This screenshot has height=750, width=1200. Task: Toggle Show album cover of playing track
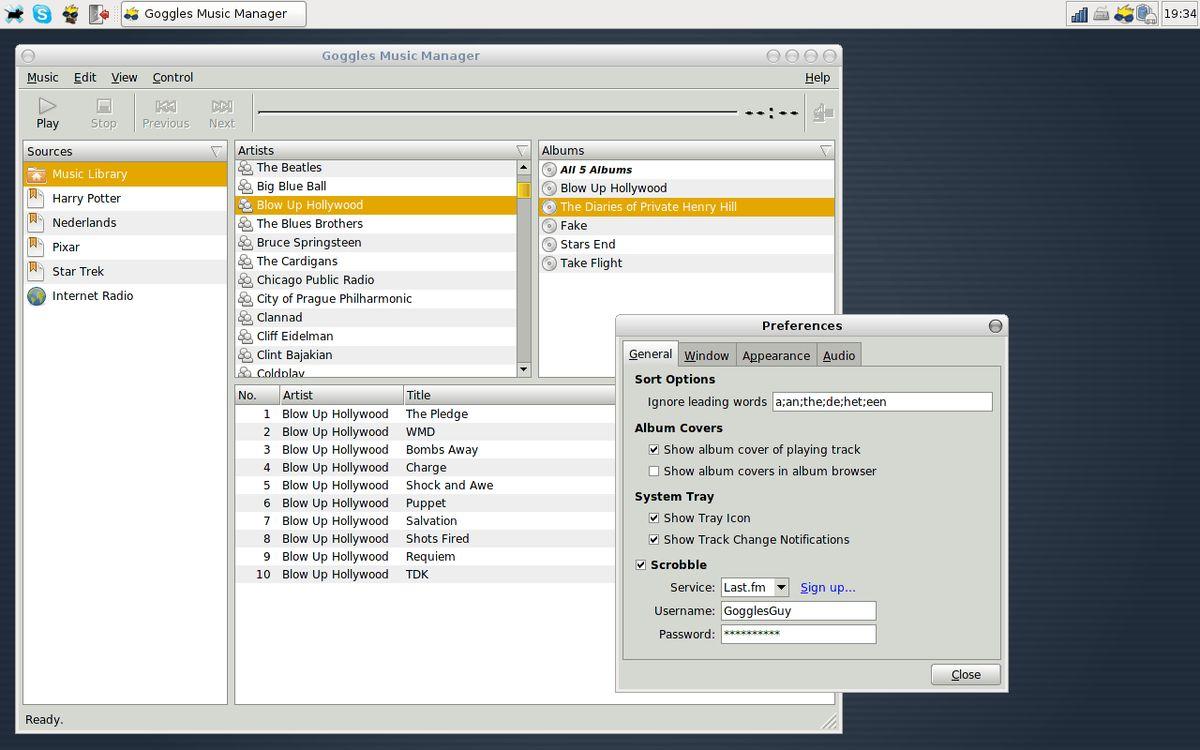[654, 450]
